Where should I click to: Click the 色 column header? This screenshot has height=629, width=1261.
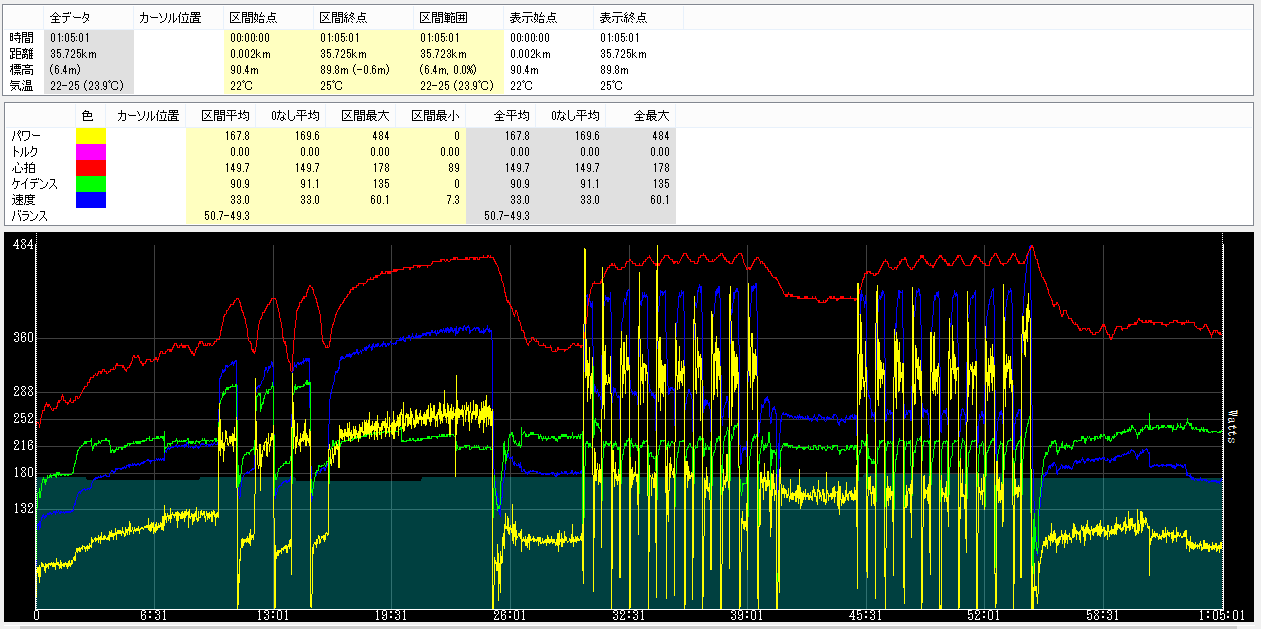(x=87, y=116)
